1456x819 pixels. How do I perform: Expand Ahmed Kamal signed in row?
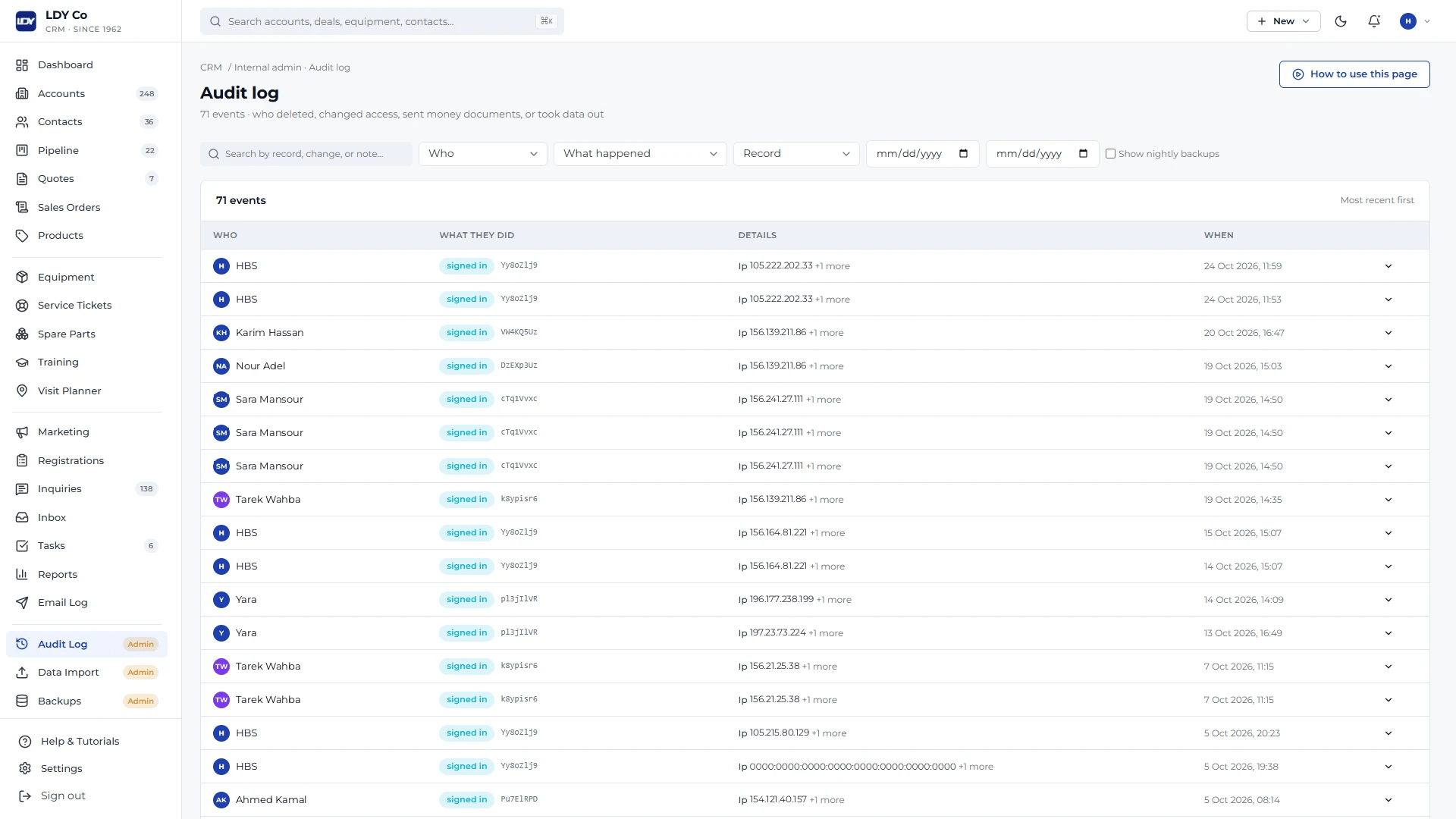[1388, 800]
